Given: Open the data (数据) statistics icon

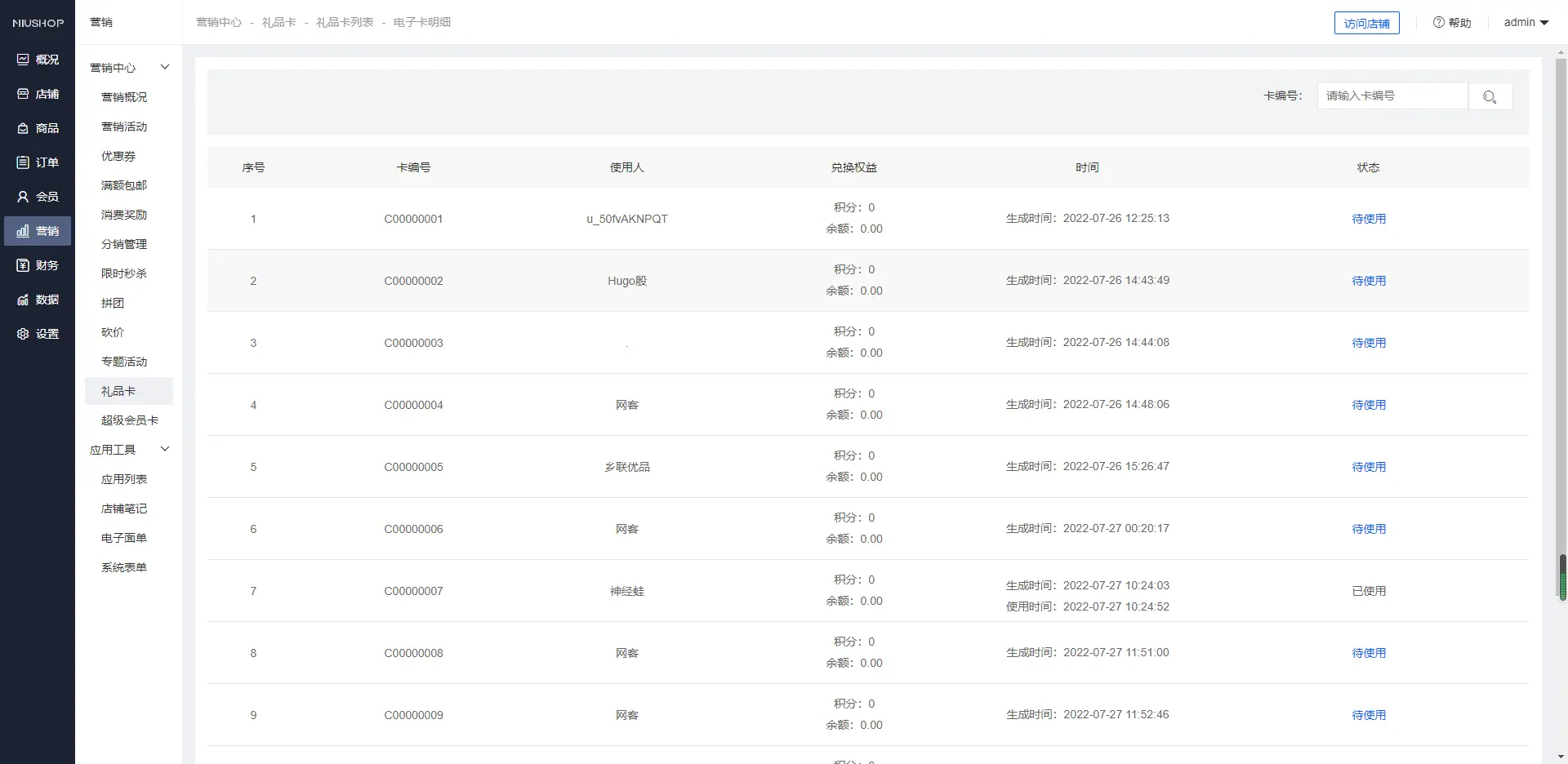Looking at the screenshot, I should tap(23, 300).
